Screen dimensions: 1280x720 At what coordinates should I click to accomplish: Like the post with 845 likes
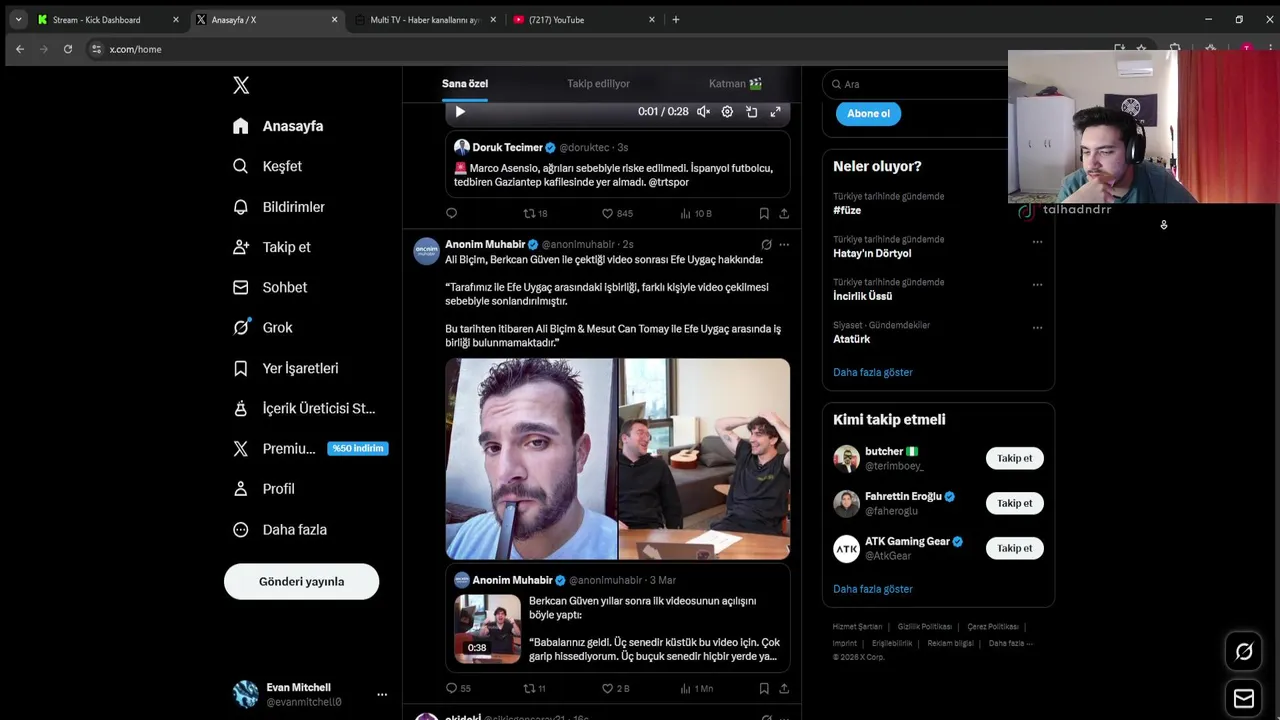coord(617,213)
